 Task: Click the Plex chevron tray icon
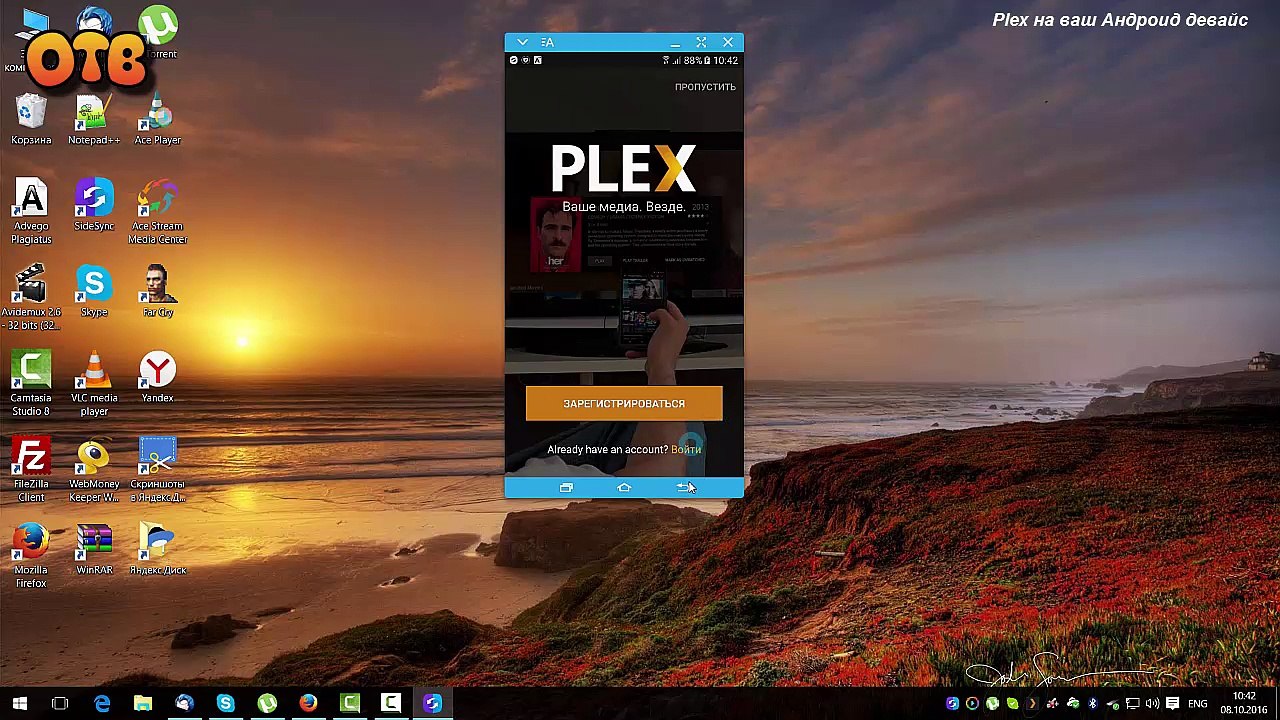(x=1032, y=704)
